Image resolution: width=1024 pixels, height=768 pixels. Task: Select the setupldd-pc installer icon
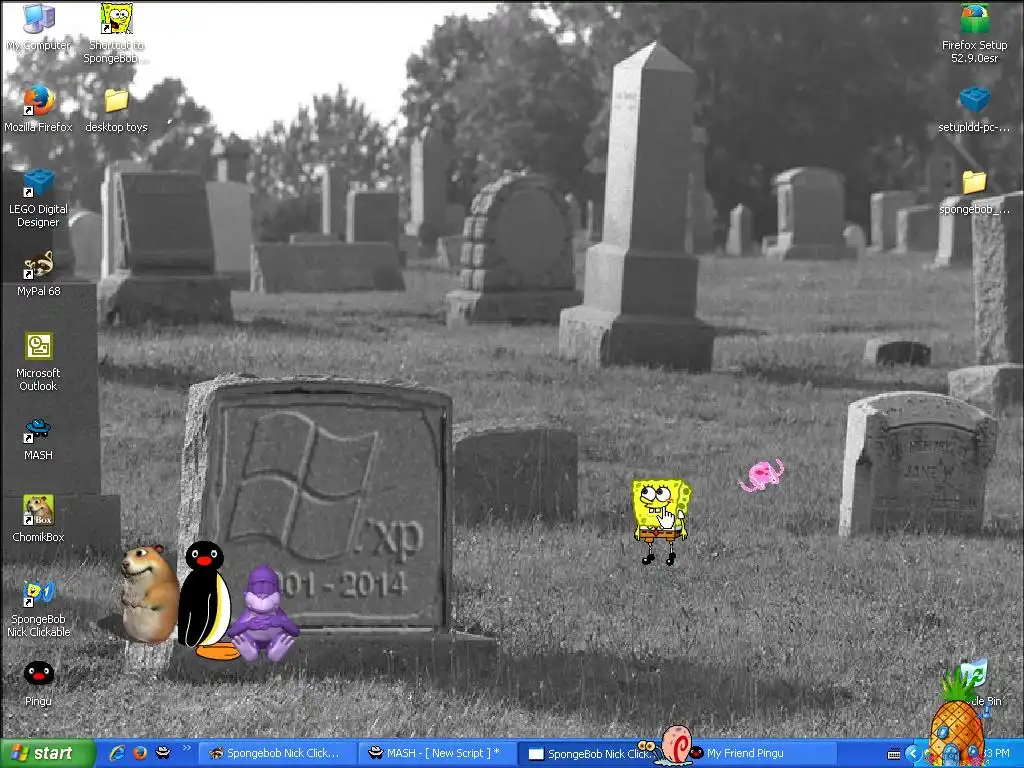(974, 110)
